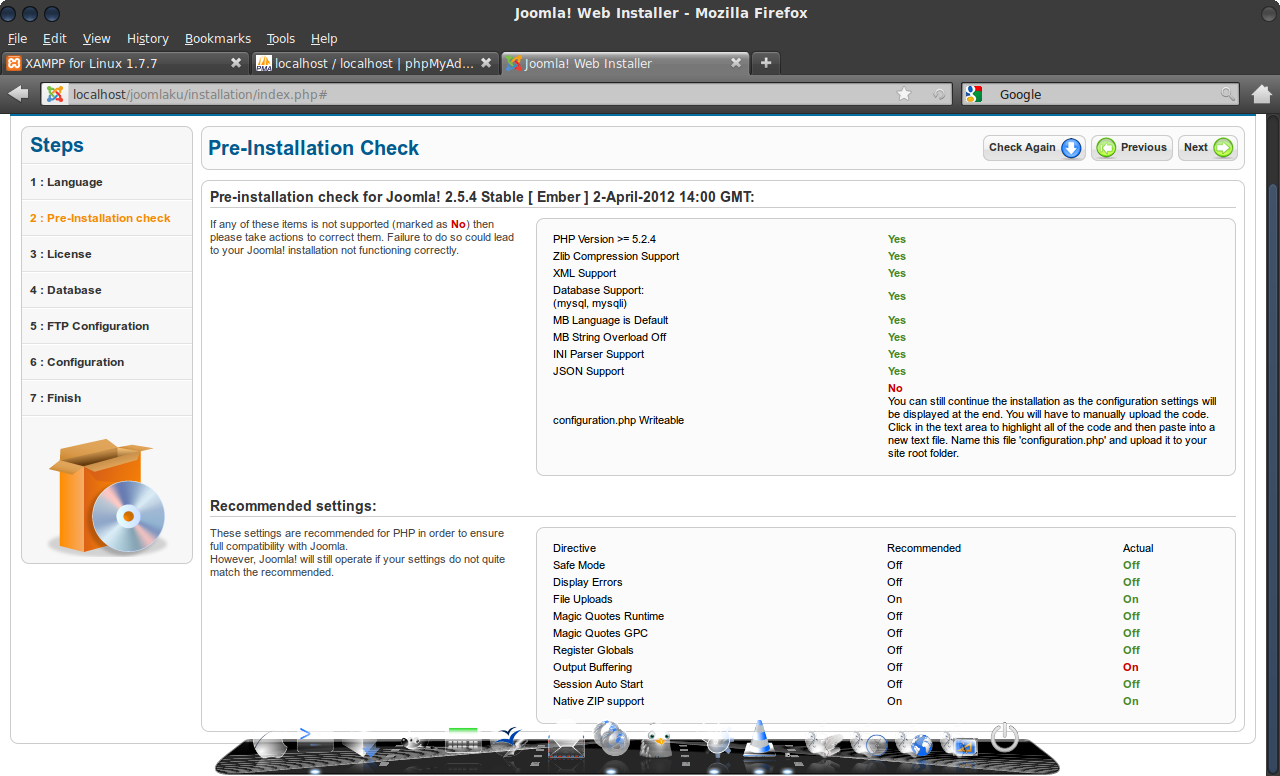This screenshot has height=776, width=1280.
Task: Open the File menu
Action: (17, 38)
